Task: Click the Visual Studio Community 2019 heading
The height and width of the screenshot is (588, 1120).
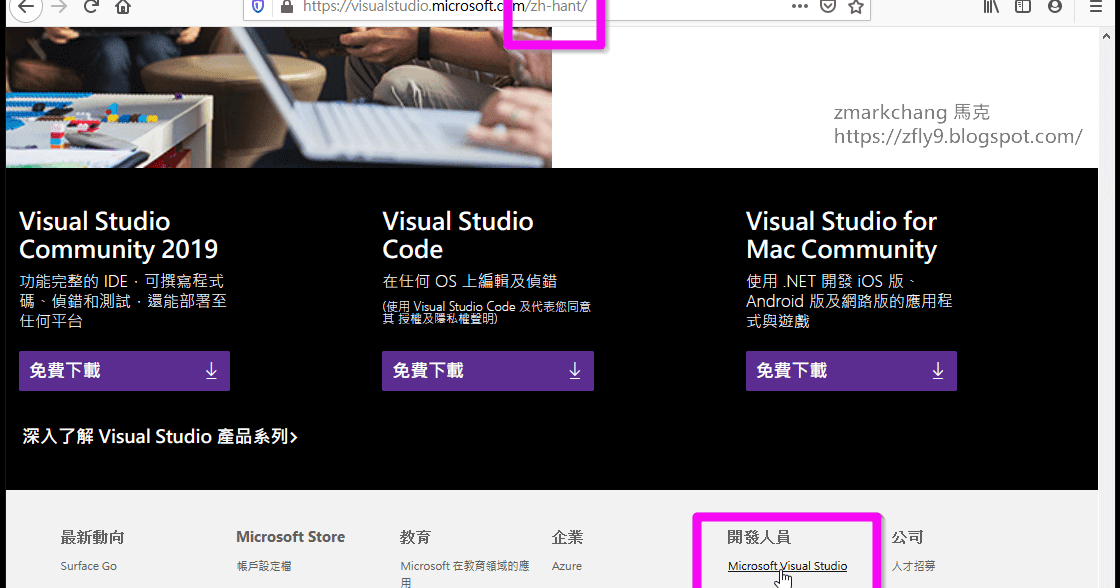Action: pyautogui.click(x=119, y=235)
